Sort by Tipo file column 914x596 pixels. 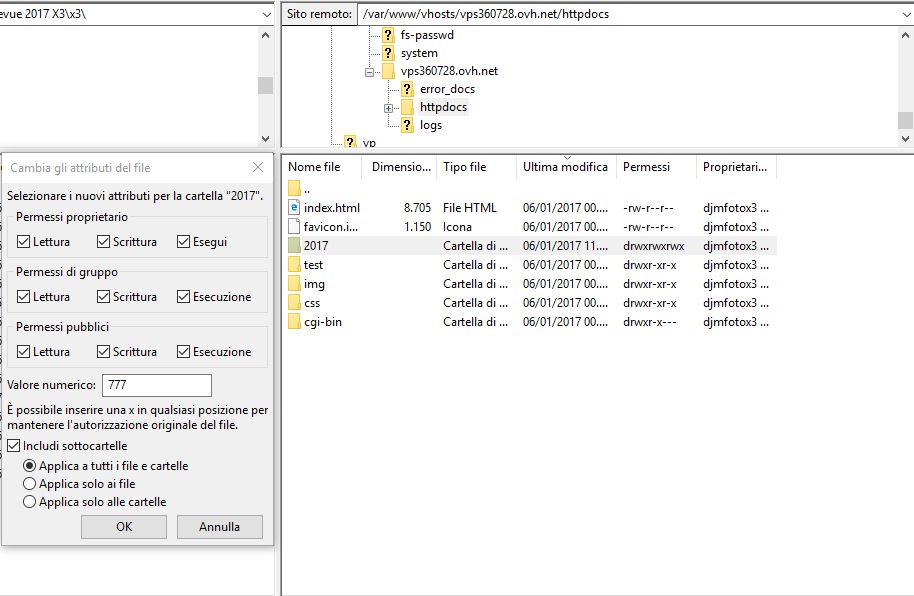pos(476,167)
